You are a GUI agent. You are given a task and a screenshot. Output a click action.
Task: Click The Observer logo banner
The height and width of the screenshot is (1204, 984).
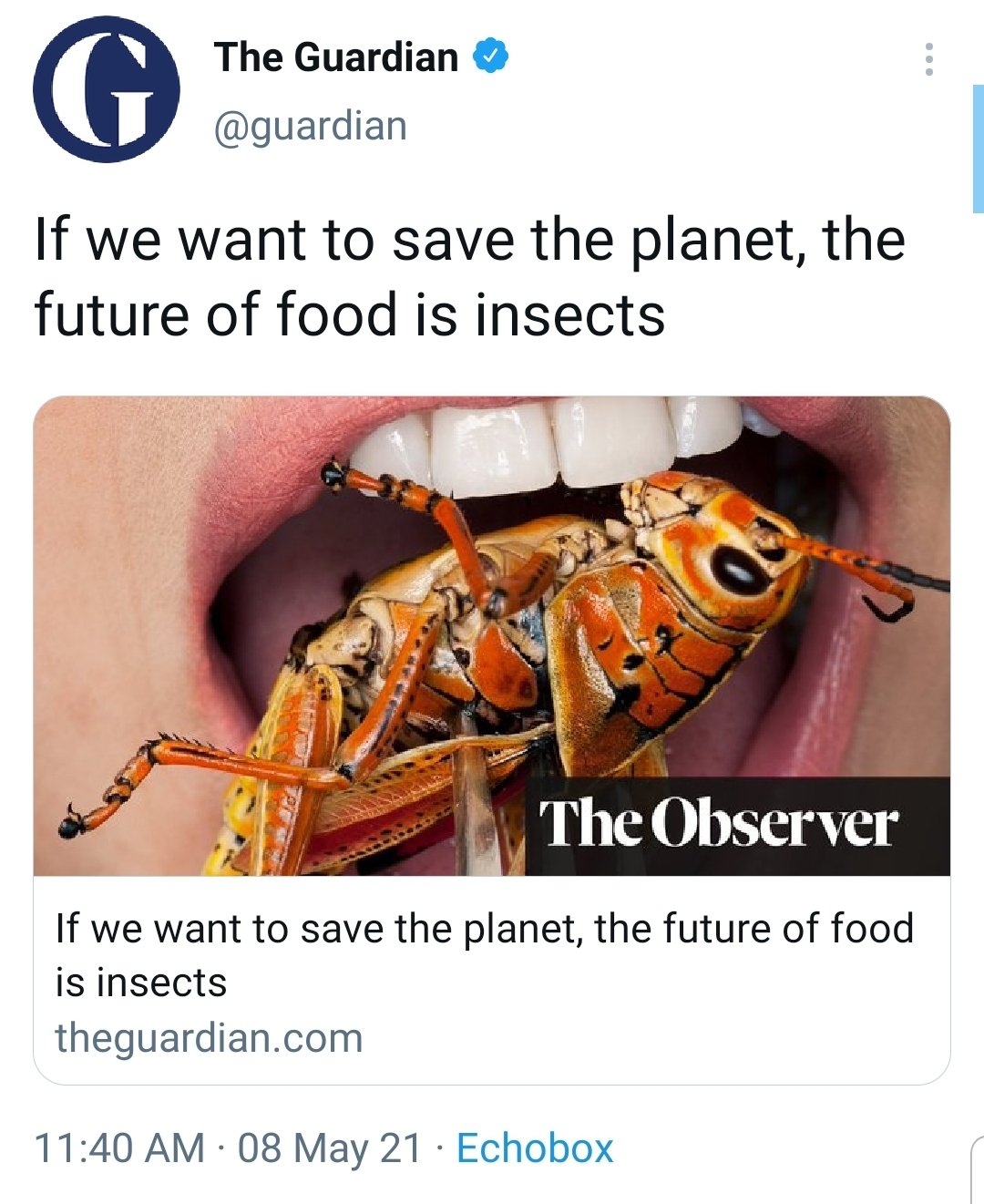pos(739,826)
